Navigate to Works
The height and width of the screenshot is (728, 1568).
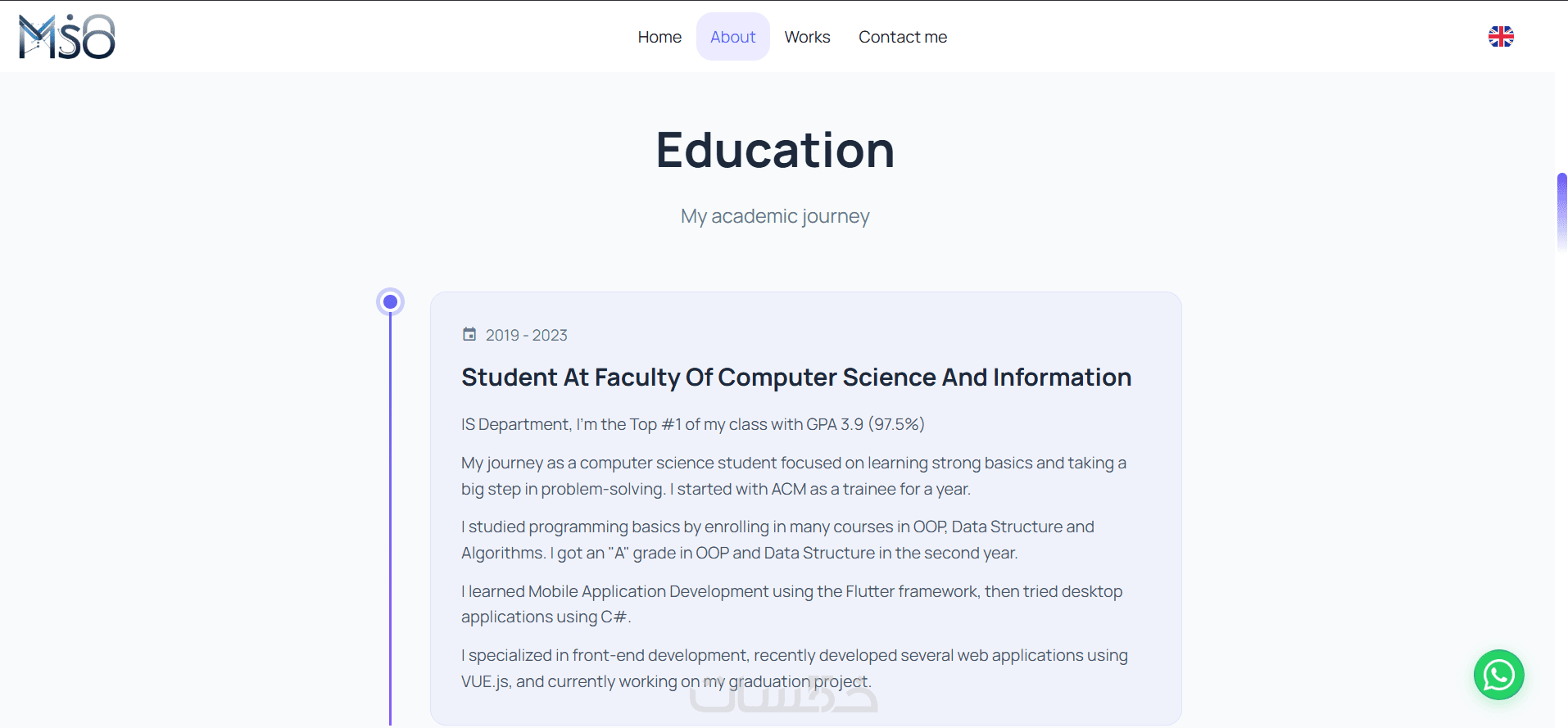point(807,37)
